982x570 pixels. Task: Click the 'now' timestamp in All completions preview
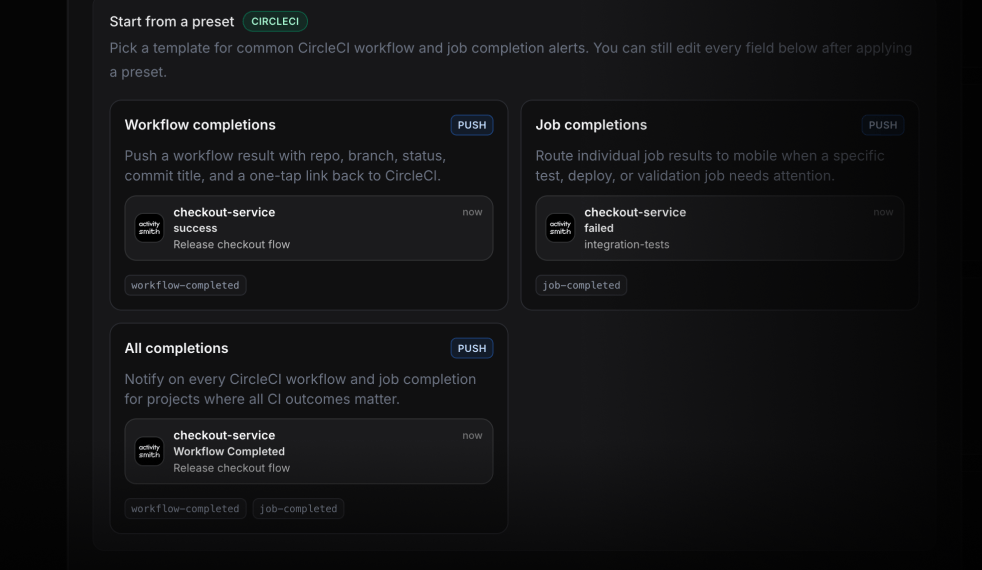pyautogui.click(x=472, y=435)
